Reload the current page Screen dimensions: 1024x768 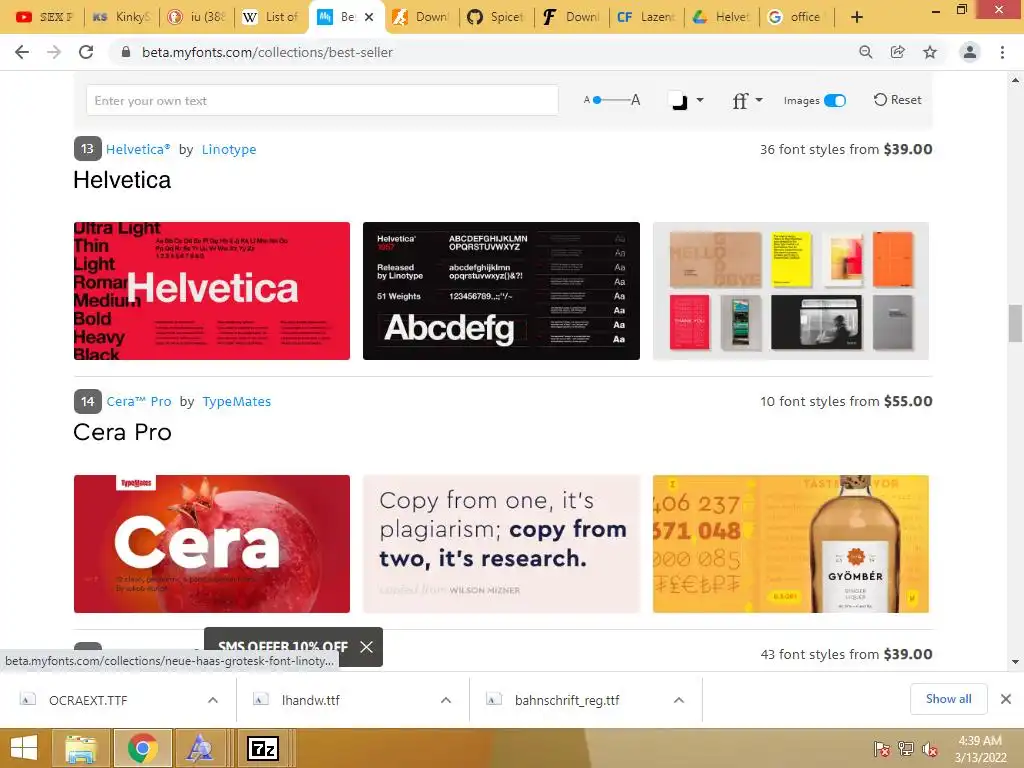[x=86, y=52]
